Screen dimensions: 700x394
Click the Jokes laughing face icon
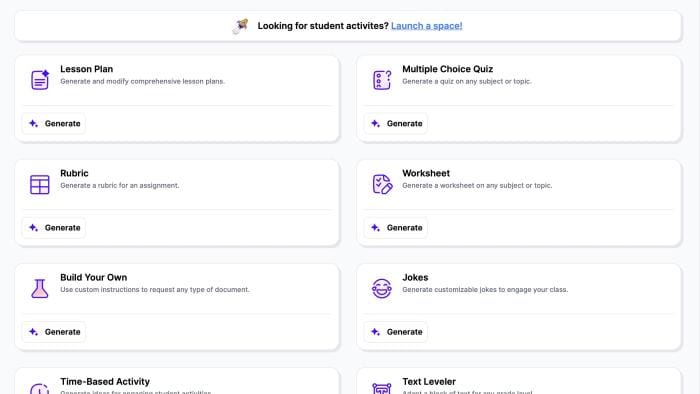click(x=382, y=288)
